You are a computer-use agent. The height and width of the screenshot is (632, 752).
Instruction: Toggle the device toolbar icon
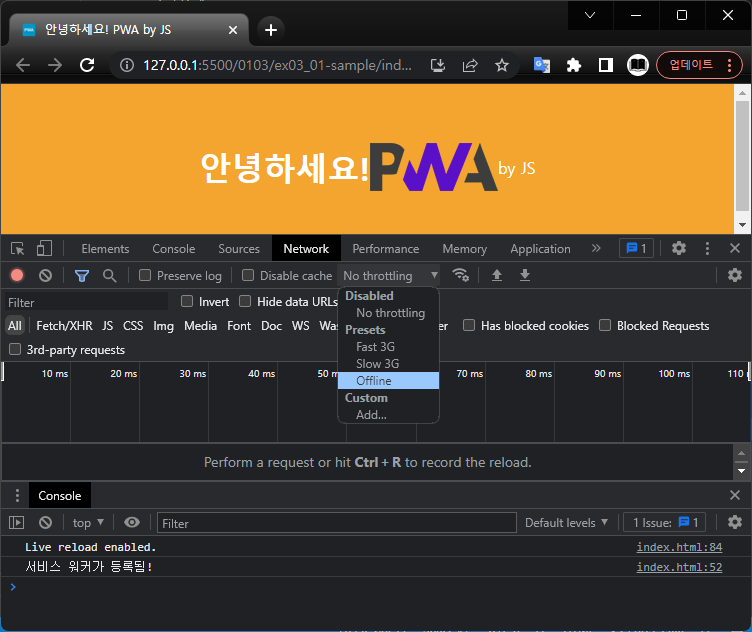click(x=44, y=248)
